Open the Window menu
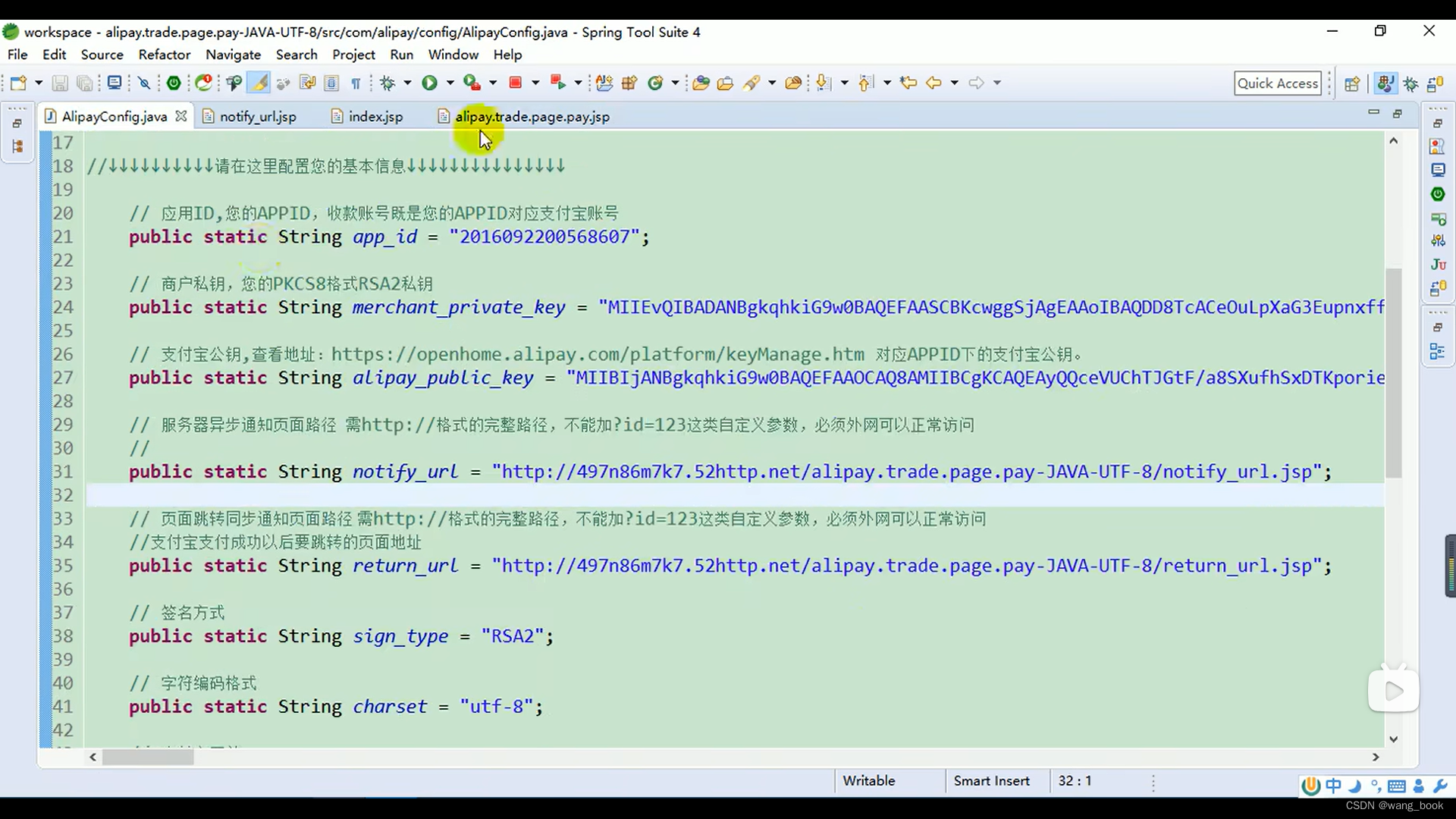The width and height of the screenshot is (1456, 819). (453, 55)
